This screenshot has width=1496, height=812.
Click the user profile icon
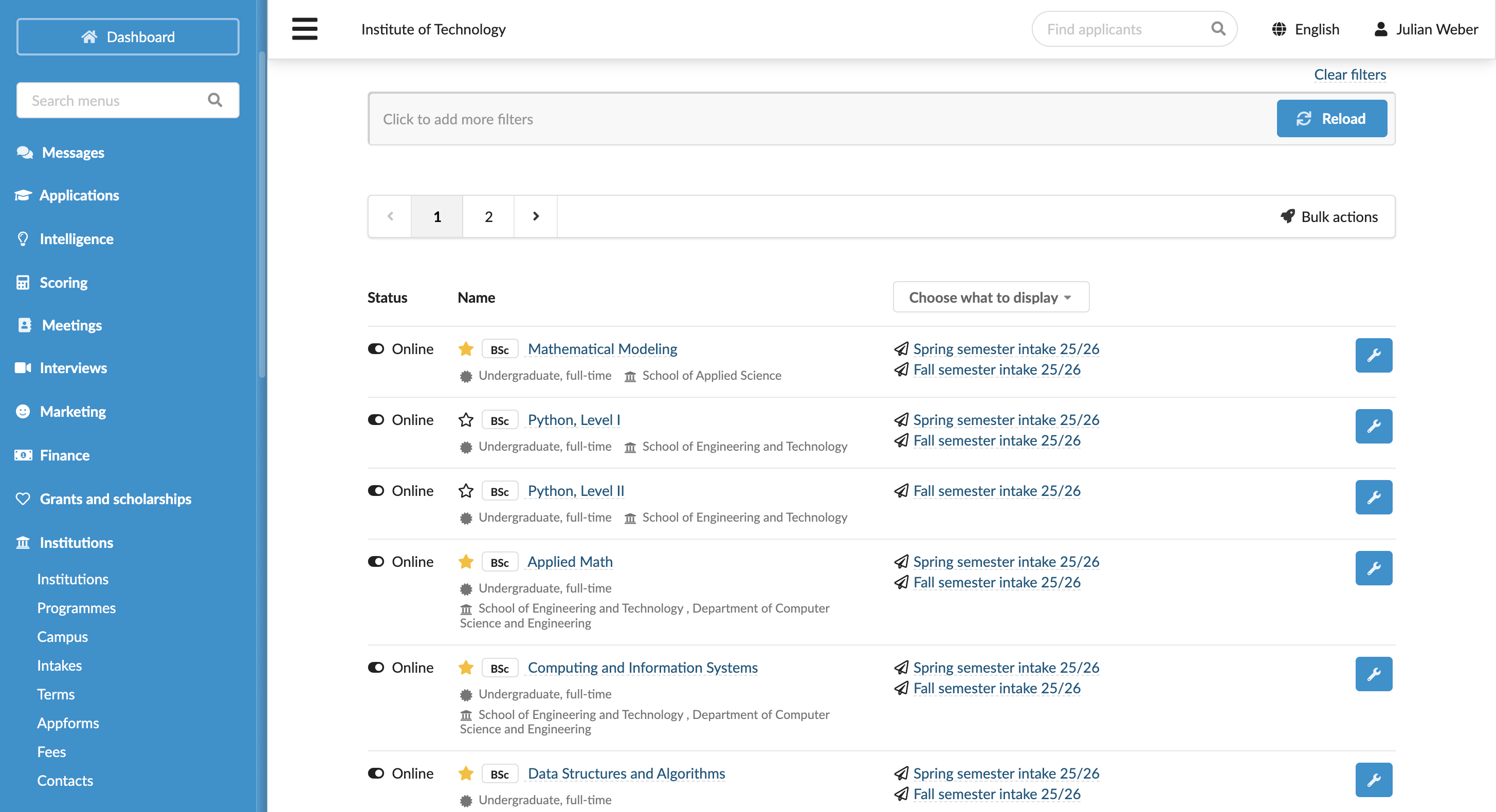click(x=1380, y=29)
